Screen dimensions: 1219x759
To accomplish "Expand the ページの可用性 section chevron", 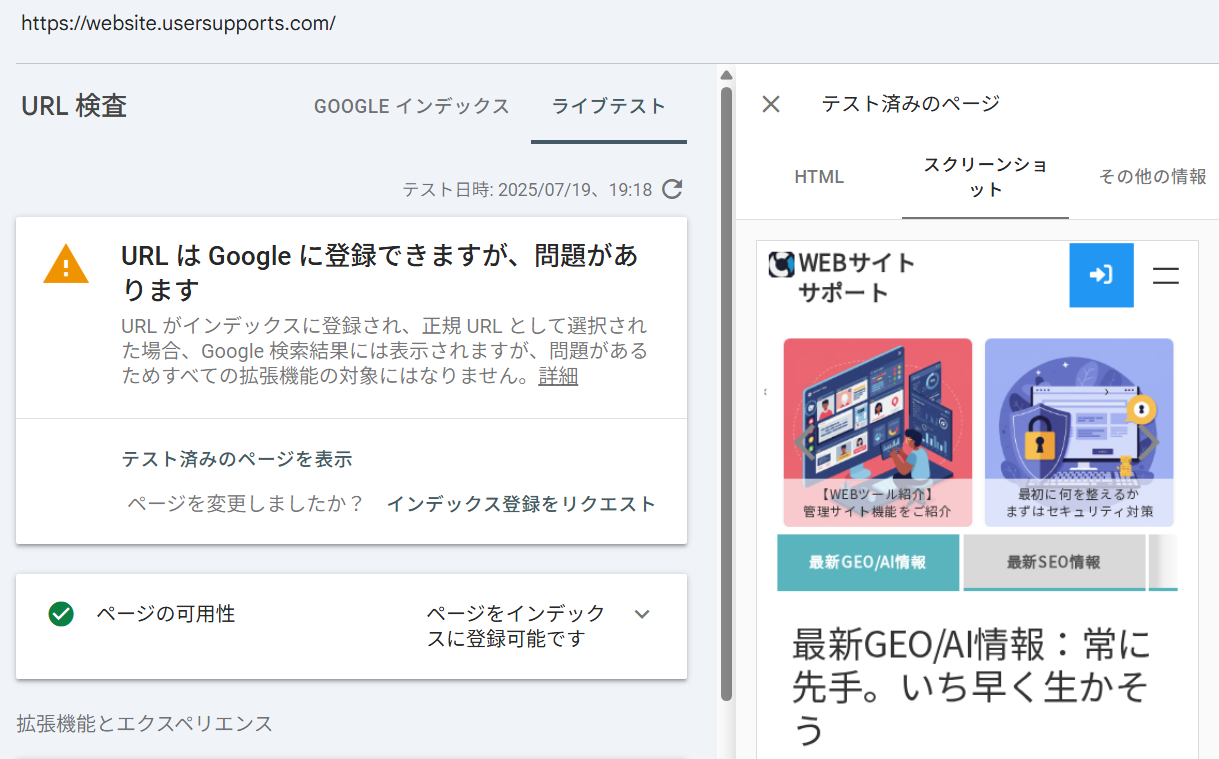I will click(x=642, y=614).
